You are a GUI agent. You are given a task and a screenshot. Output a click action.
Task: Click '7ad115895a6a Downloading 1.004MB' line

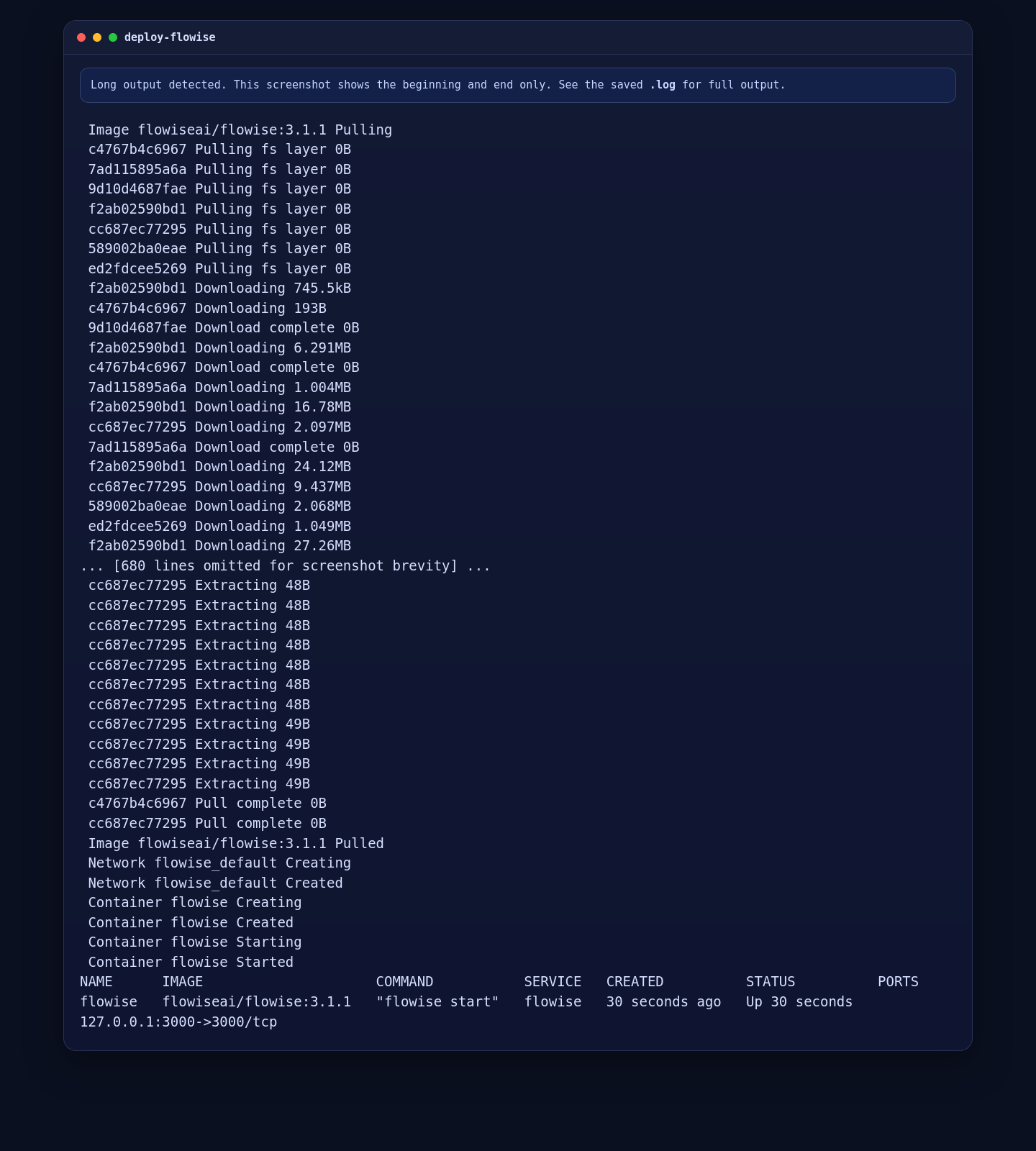(x=219, y=388)
